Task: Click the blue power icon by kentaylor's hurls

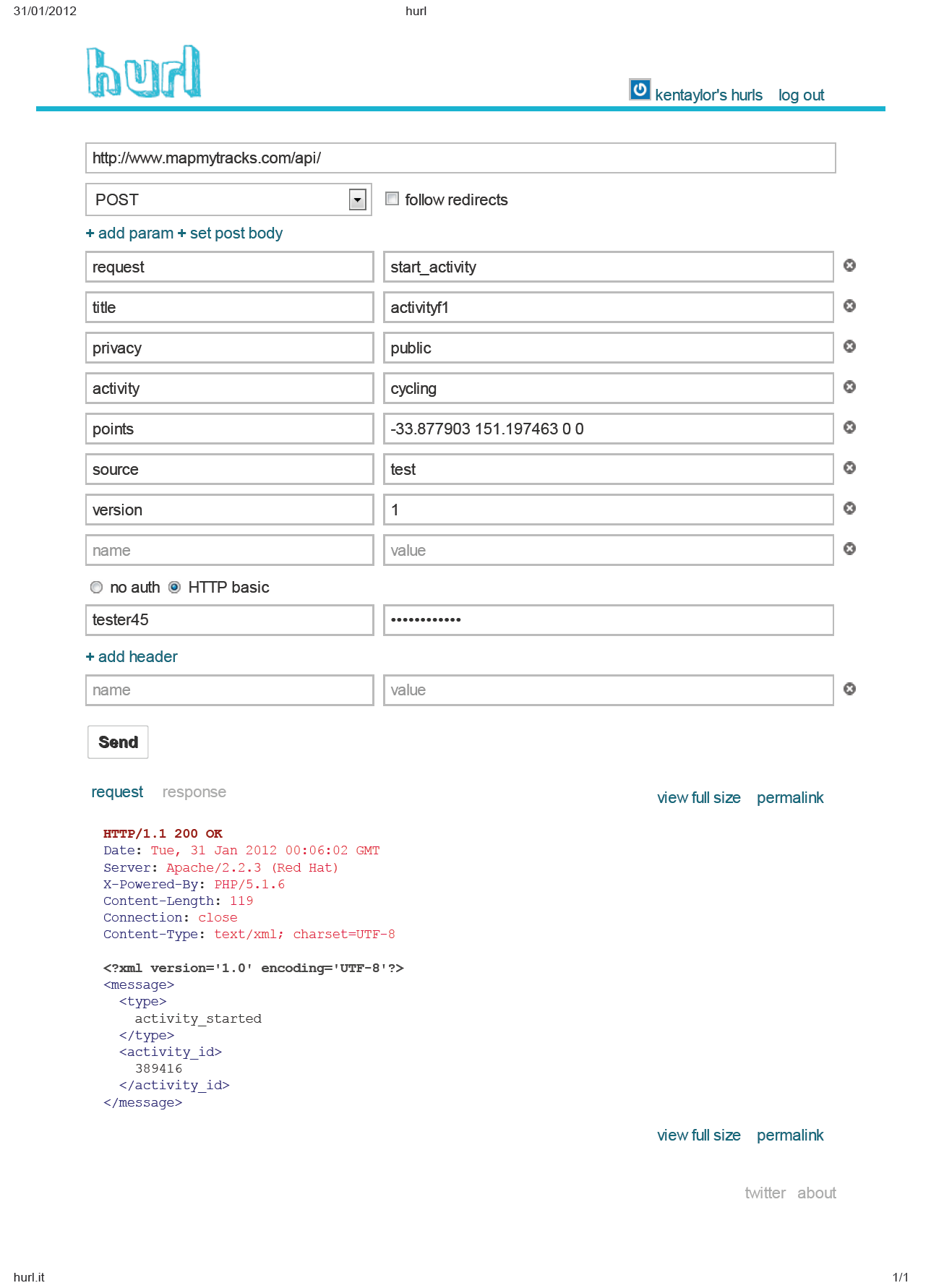Action: tap(640, 90)
